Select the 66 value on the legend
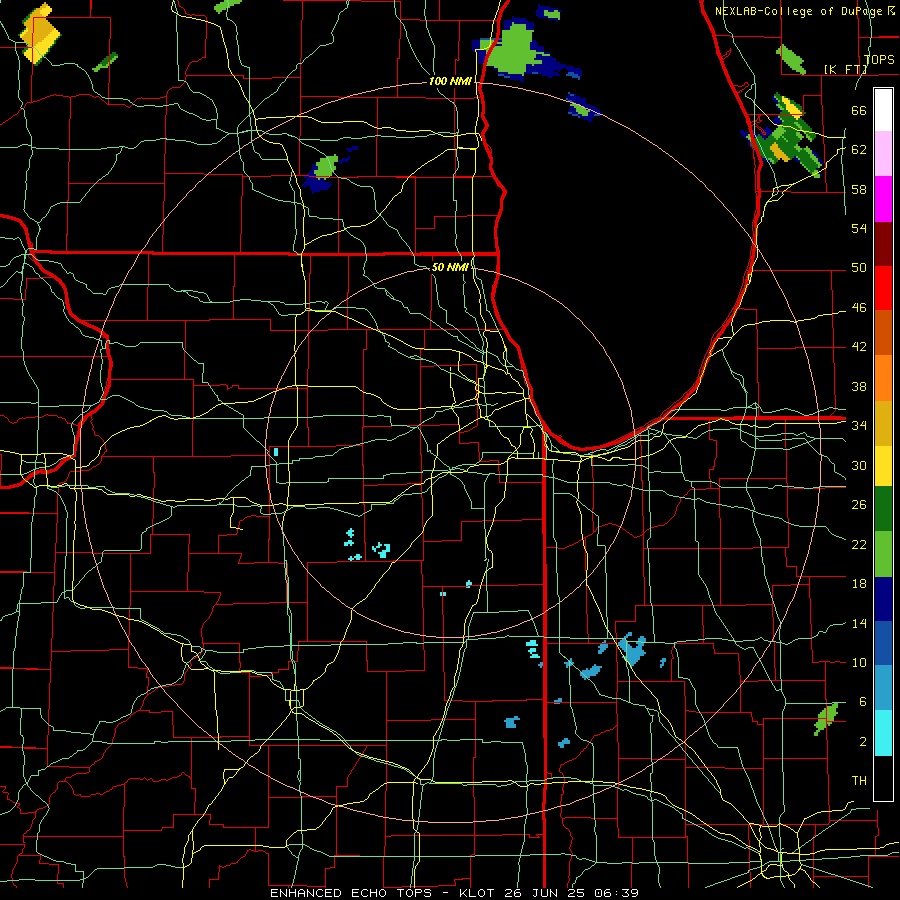900x900 pixels. 859,110
